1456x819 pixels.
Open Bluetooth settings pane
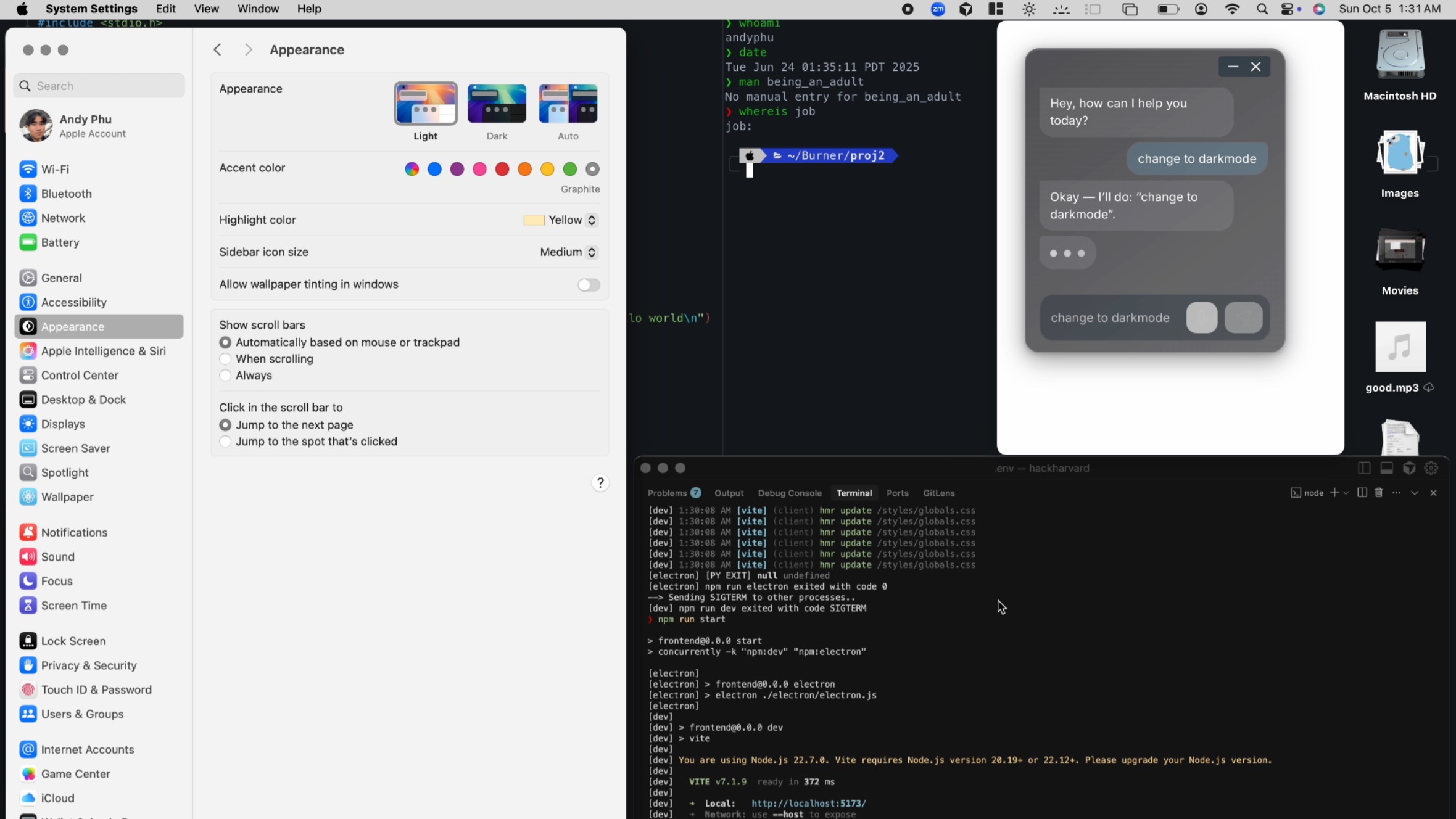(66, 194)
